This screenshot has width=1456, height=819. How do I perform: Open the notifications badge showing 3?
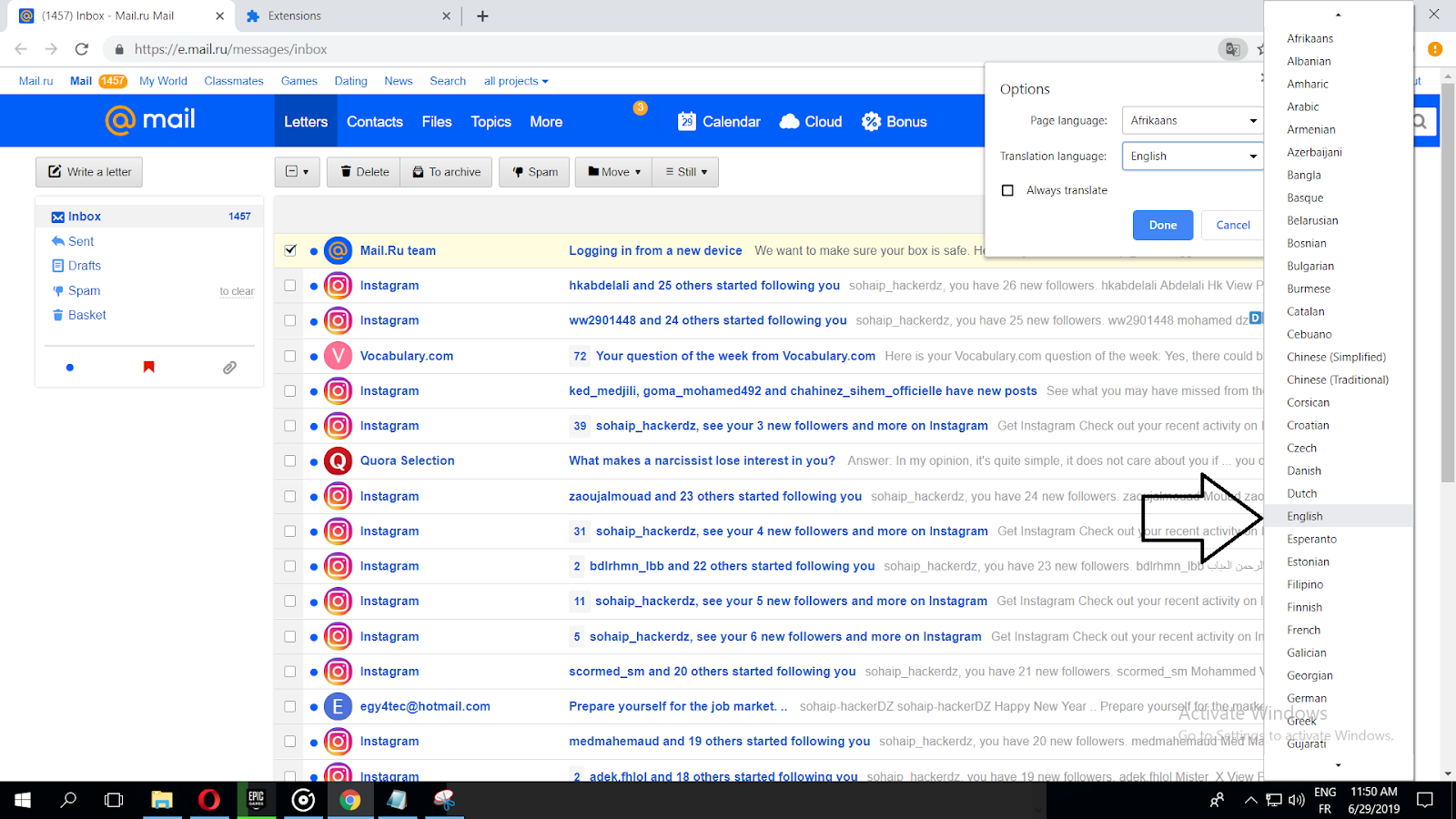(x=641, y=107)
